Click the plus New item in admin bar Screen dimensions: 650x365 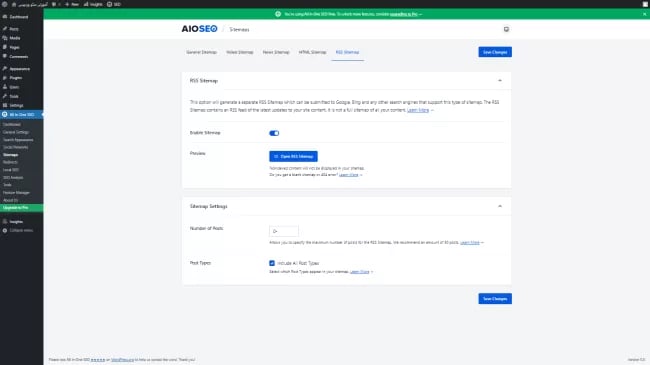click(x=72, y=4)
